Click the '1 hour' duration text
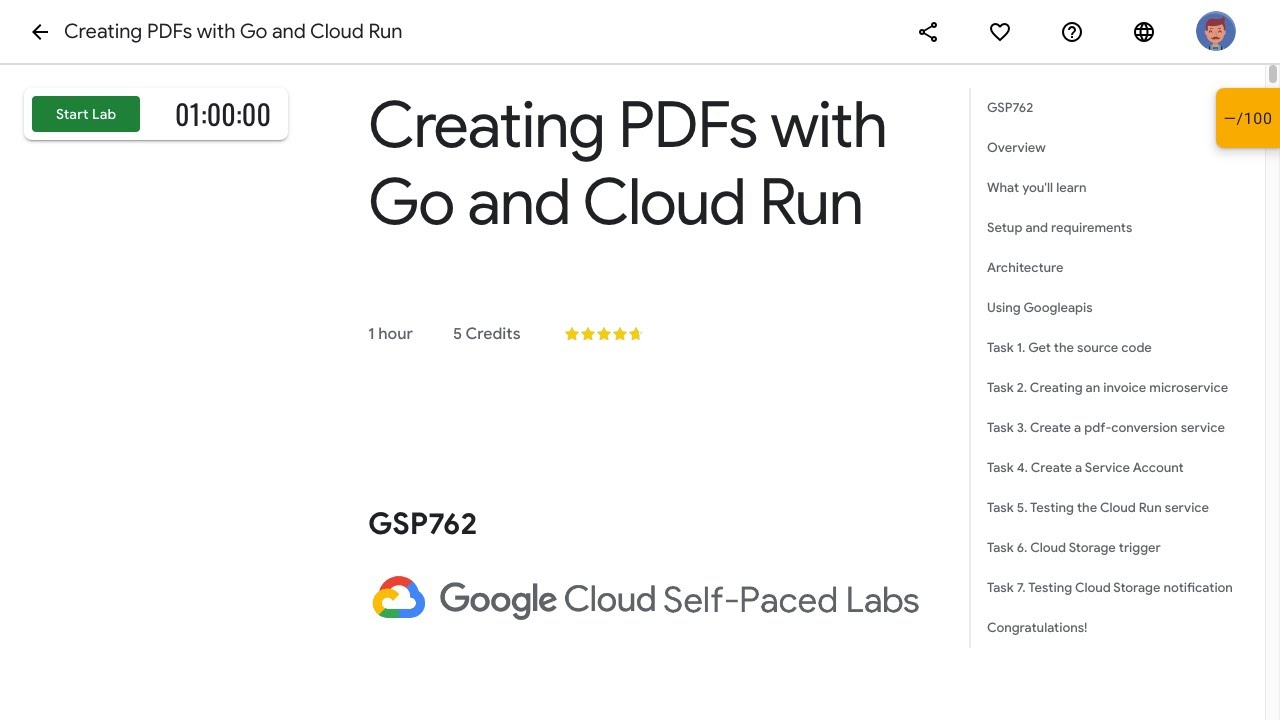The height and width of the screenshot is (720, 1280). pyautogui.click(x=390, y=334)
